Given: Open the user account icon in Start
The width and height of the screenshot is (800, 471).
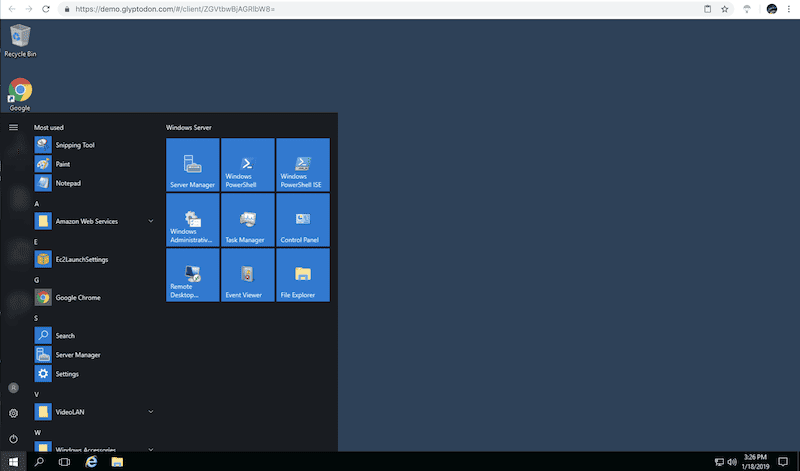Looking at the screenshot, I should [13, 388].
